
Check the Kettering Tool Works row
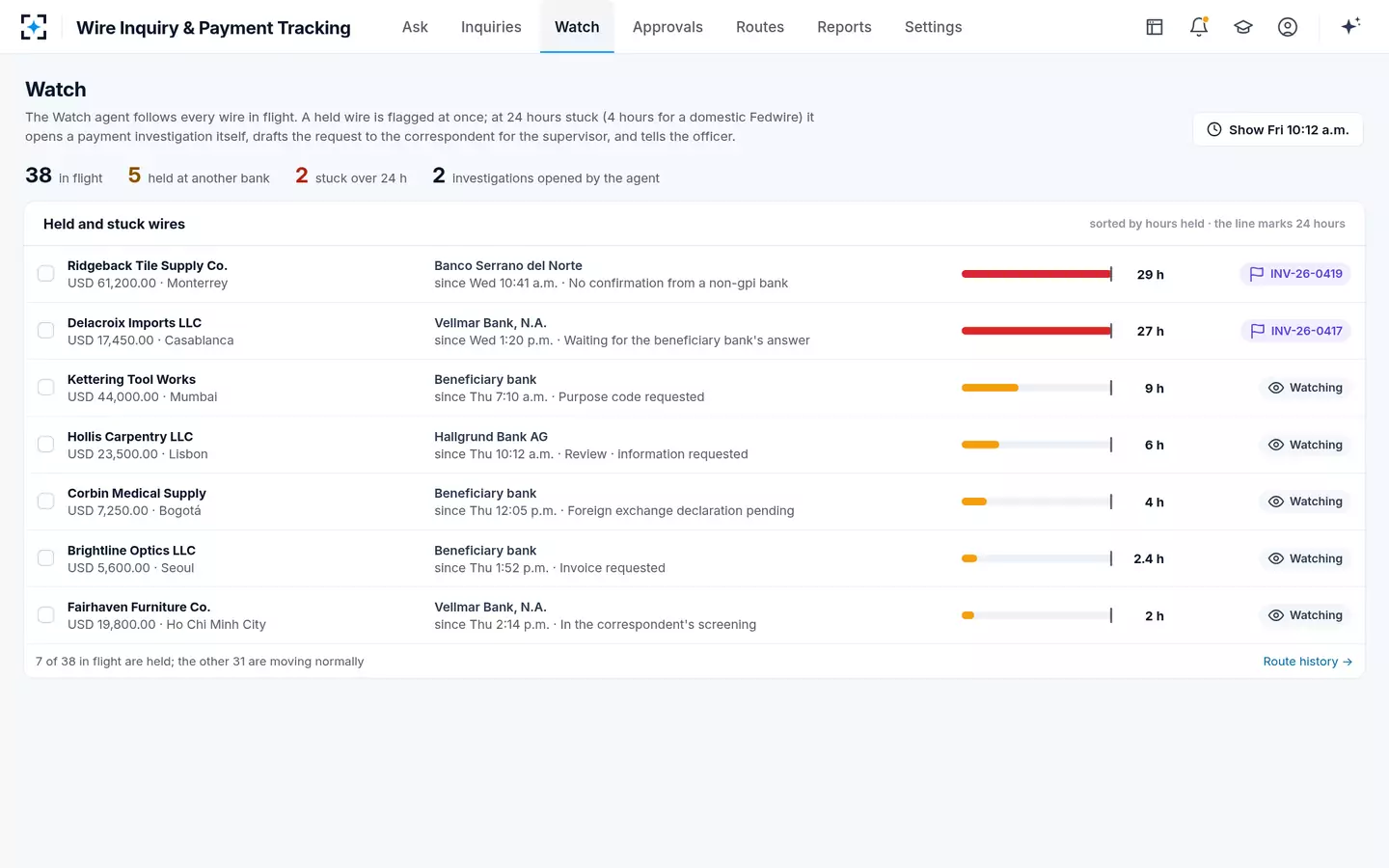(45, 388)
